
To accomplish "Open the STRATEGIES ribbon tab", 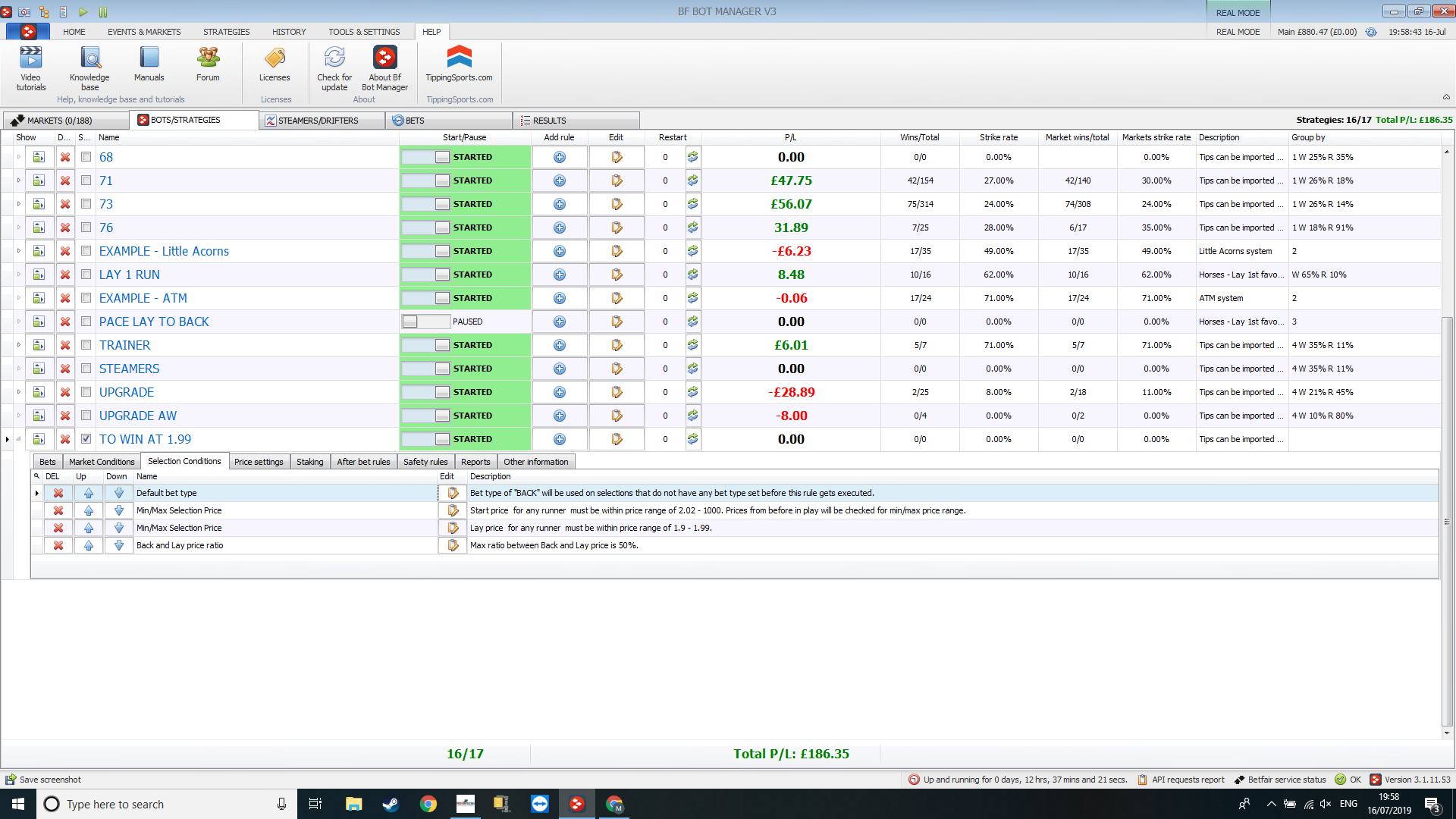I will (x=226, y=32).
